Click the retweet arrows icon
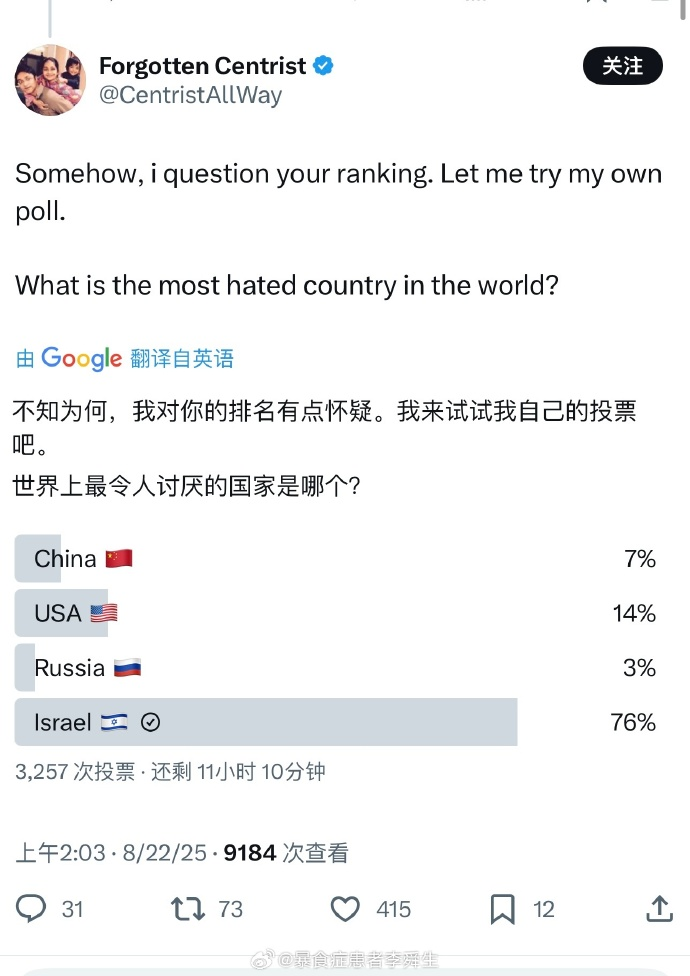The image size is (690, 976). pyautogui.click(x=188, y=909)
